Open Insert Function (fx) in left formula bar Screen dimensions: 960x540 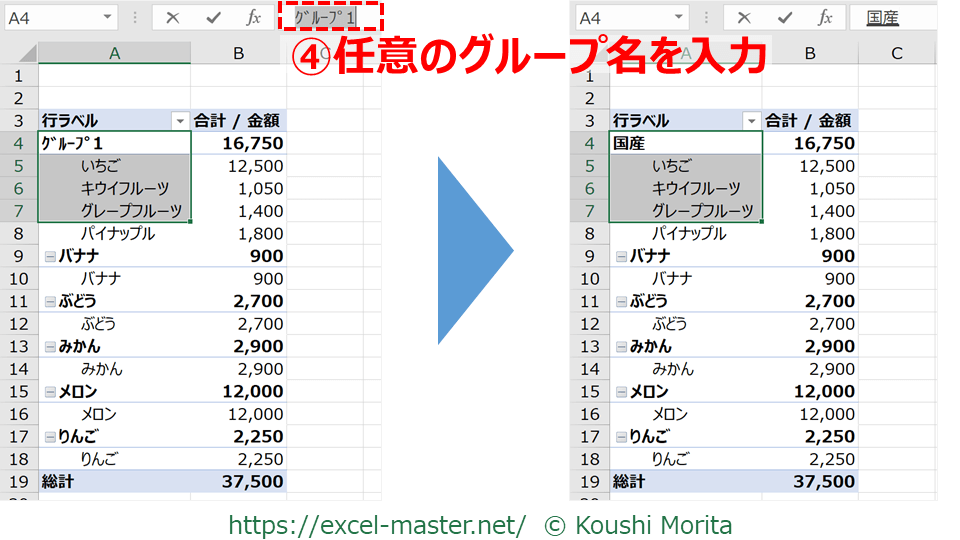pyautogui.click(x=254, y=18)
